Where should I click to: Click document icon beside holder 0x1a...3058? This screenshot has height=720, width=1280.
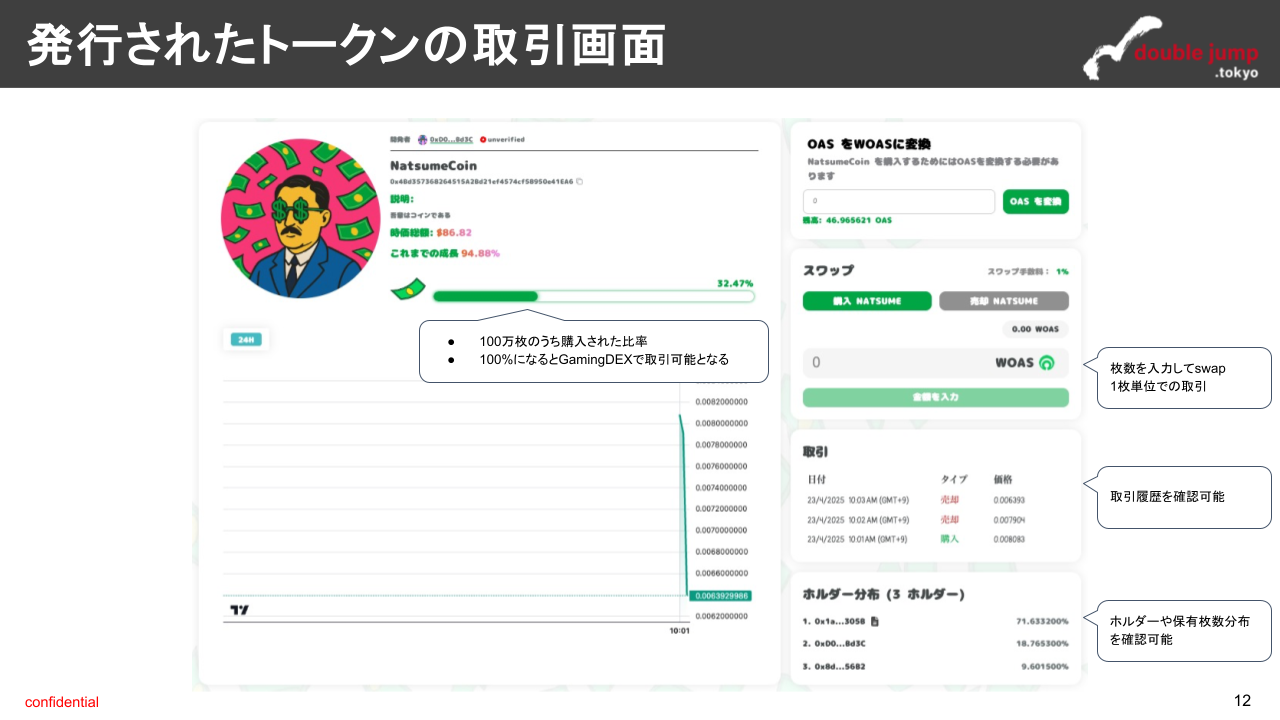click(x=875, y=621)
